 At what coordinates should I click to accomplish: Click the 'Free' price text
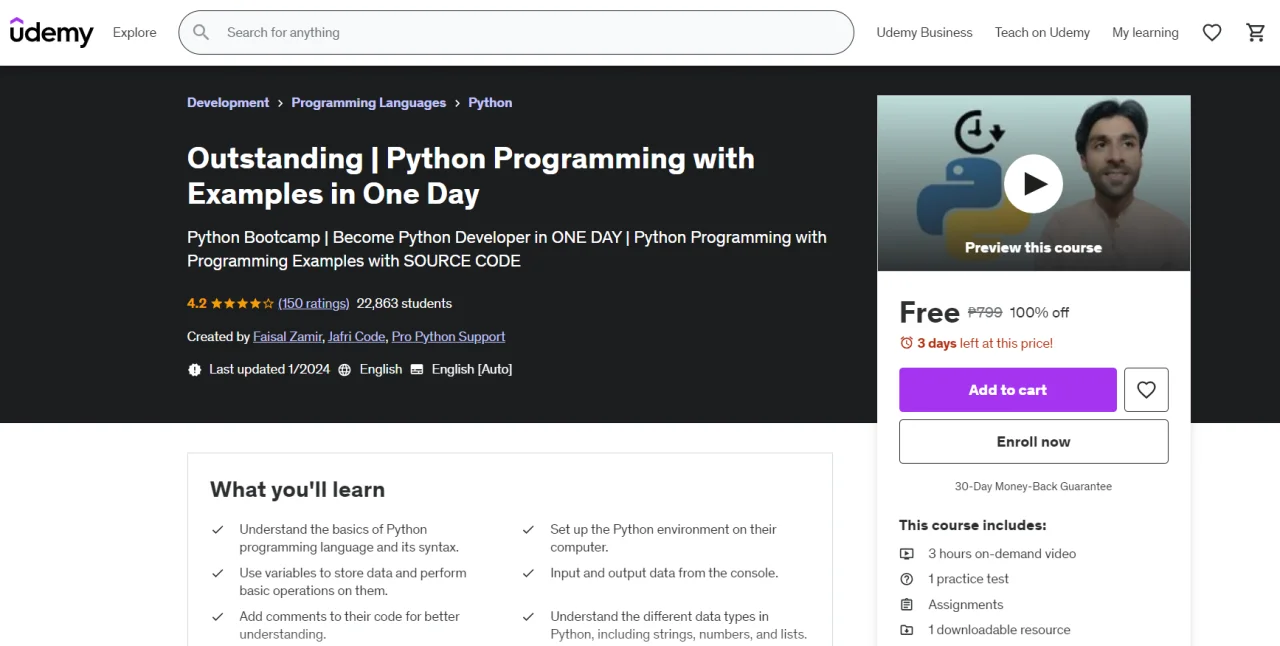tap(929, 313)
